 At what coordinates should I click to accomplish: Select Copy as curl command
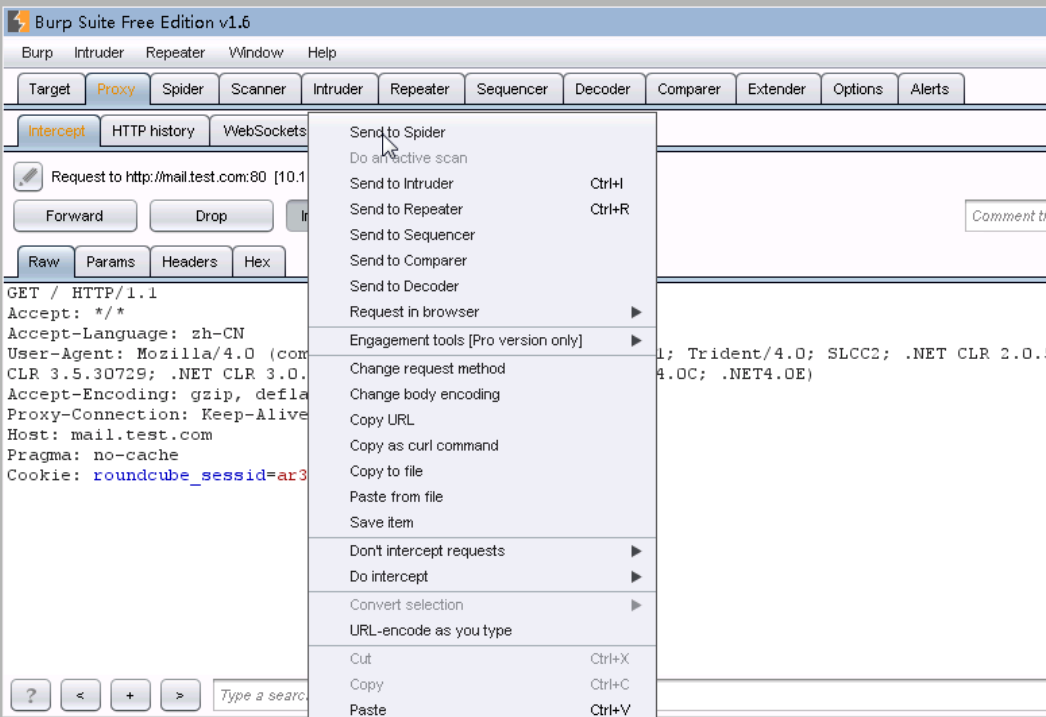coord(482,446)
